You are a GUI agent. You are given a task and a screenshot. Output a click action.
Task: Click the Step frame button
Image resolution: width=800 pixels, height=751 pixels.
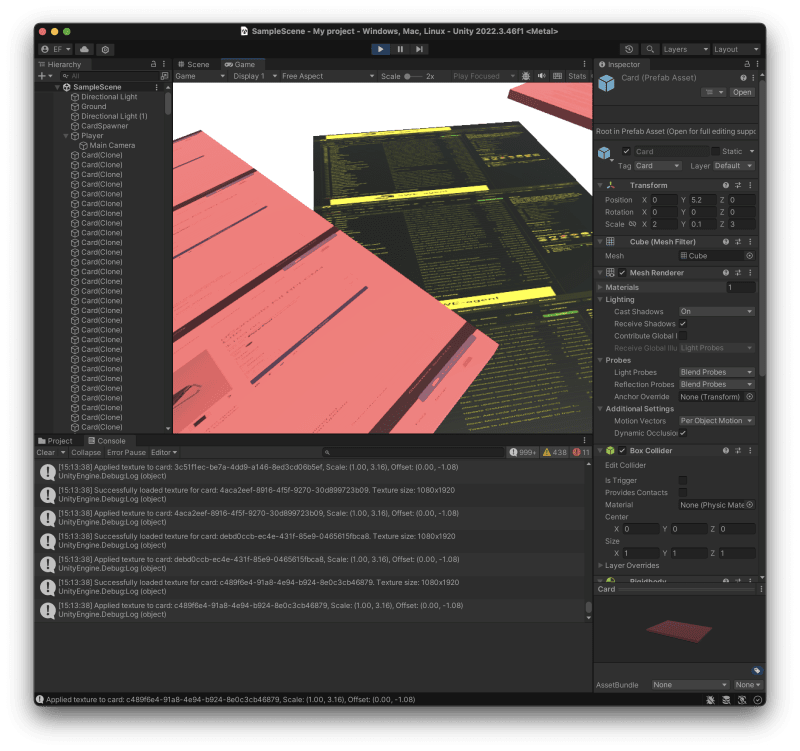pyautogui.click(x=419, y=49)
